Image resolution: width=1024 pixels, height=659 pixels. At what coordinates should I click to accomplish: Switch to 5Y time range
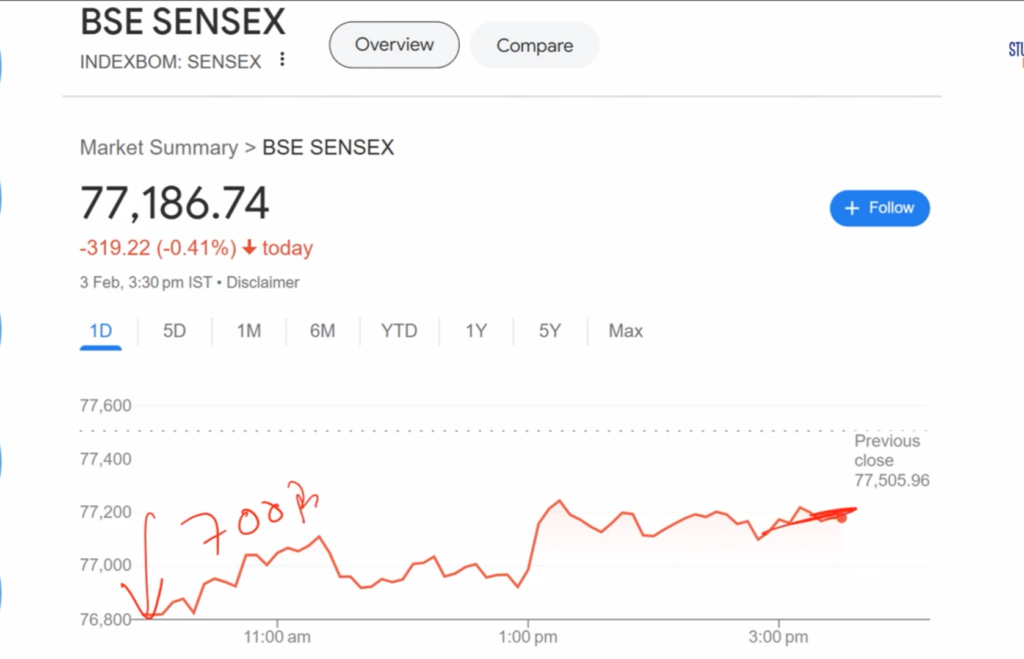coord(550,331)
